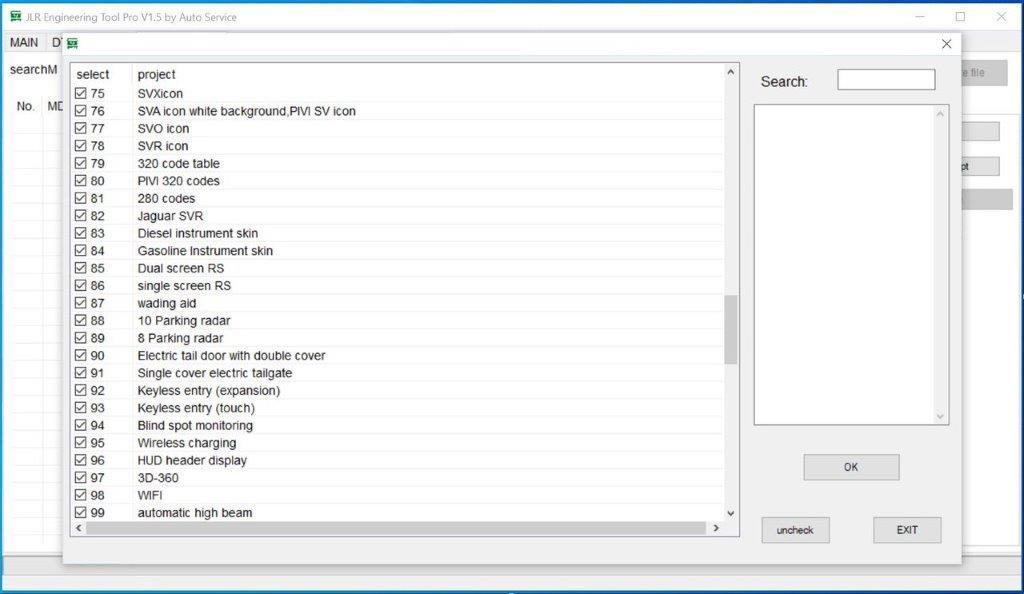Focus the Search input field
The width and height of the screenshot is (1024, 594).
coord(886,80)
